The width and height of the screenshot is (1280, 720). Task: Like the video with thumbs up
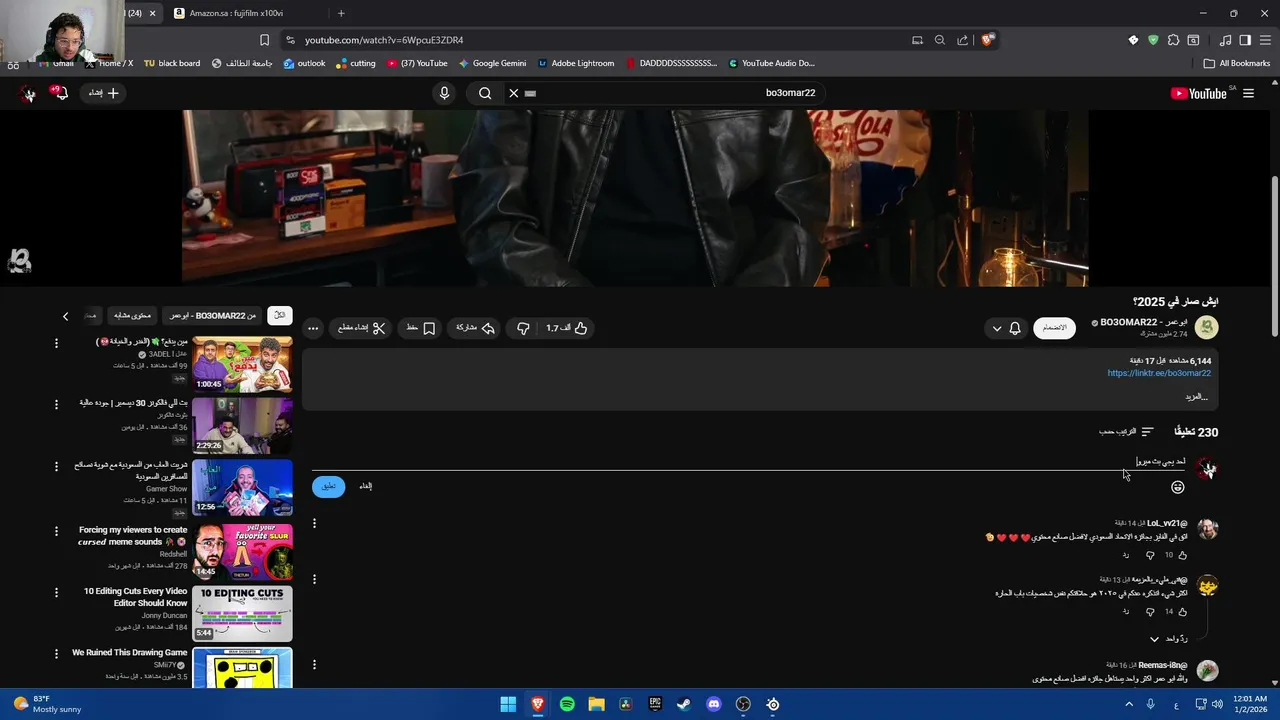(568, 328)
